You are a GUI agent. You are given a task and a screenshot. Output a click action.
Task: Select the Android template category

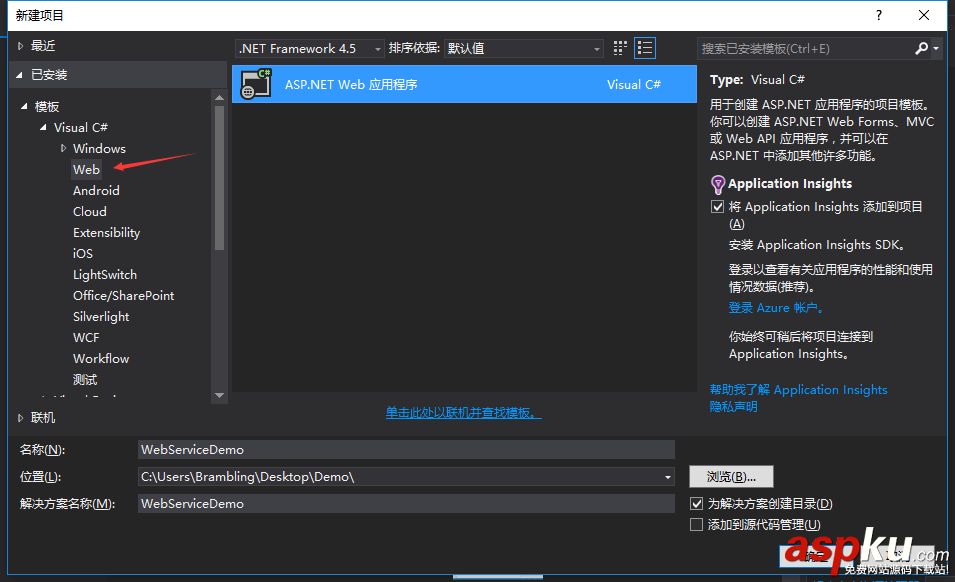96,191
